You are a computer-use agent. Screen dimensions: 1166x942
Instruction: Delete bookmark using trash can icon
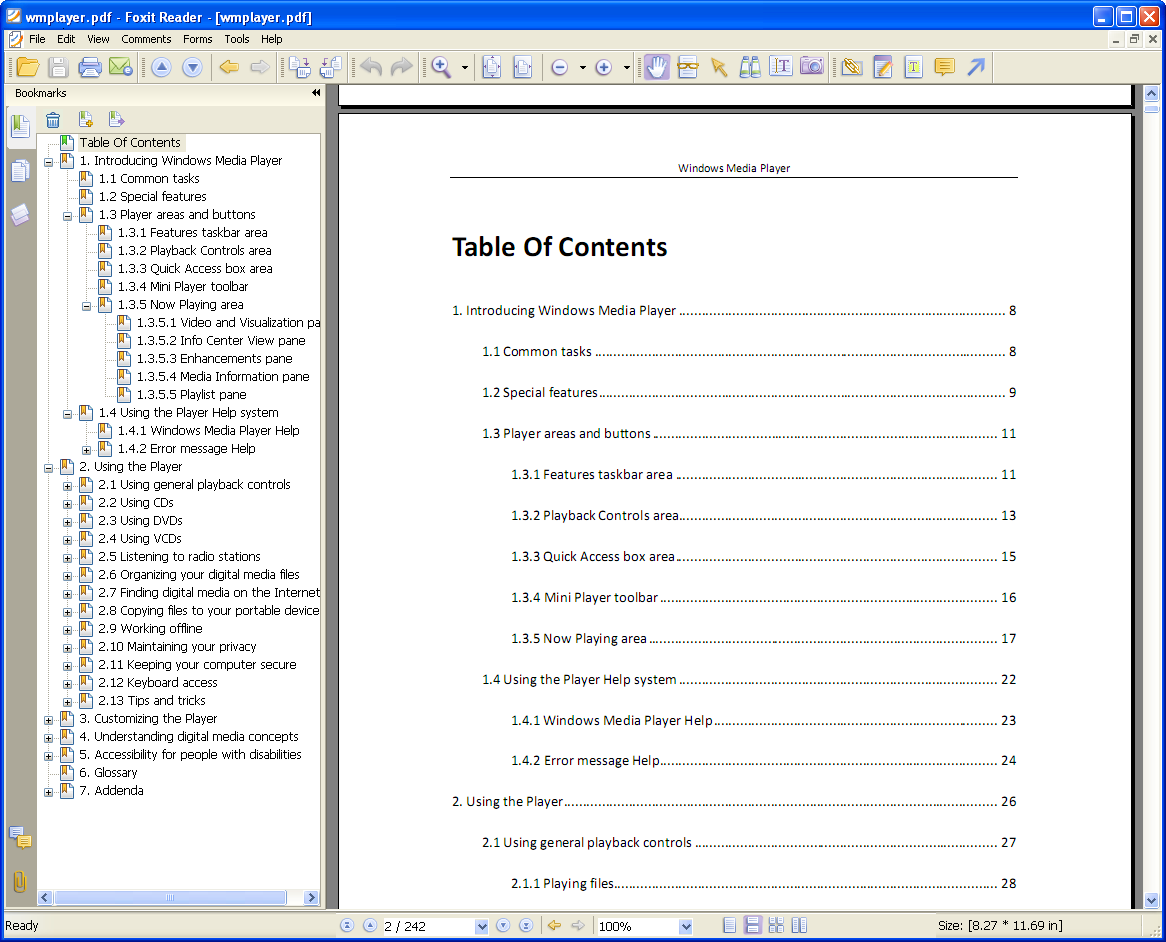[53, 120]
